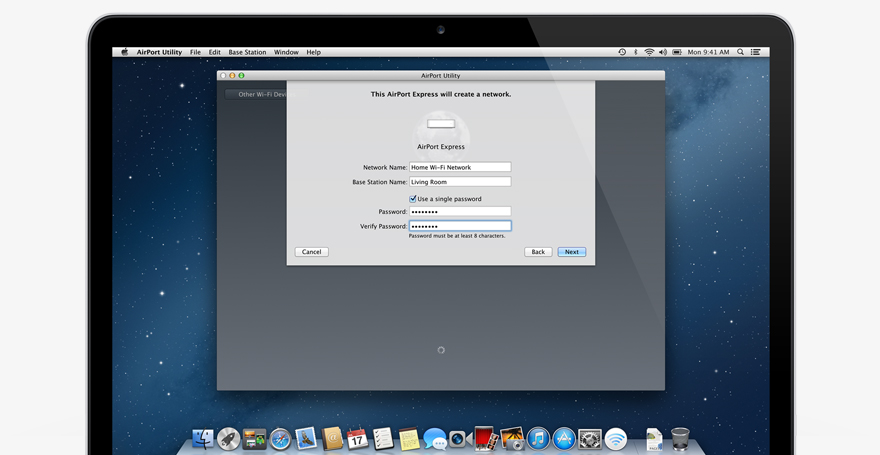Viewport: 880px width, 455px height.
Task: Click the Back button
Action: coord(538,252)
